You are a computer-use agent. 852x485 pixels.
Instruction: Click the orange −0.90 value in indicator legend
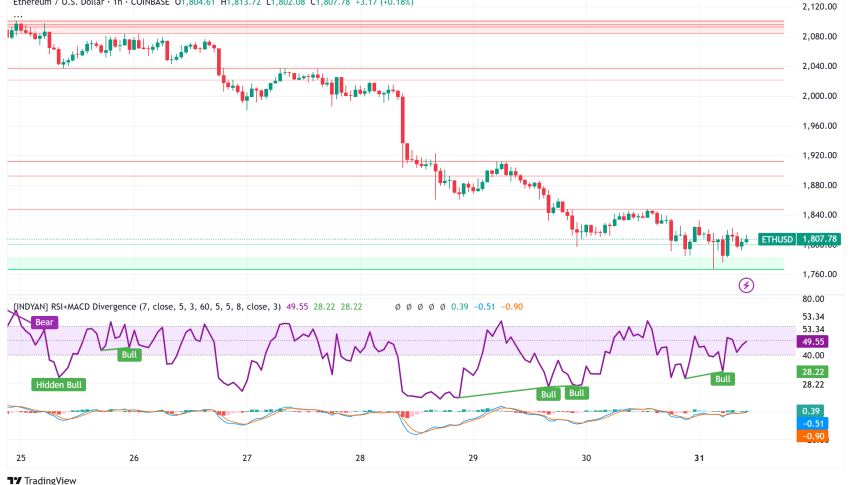point(512,307)
